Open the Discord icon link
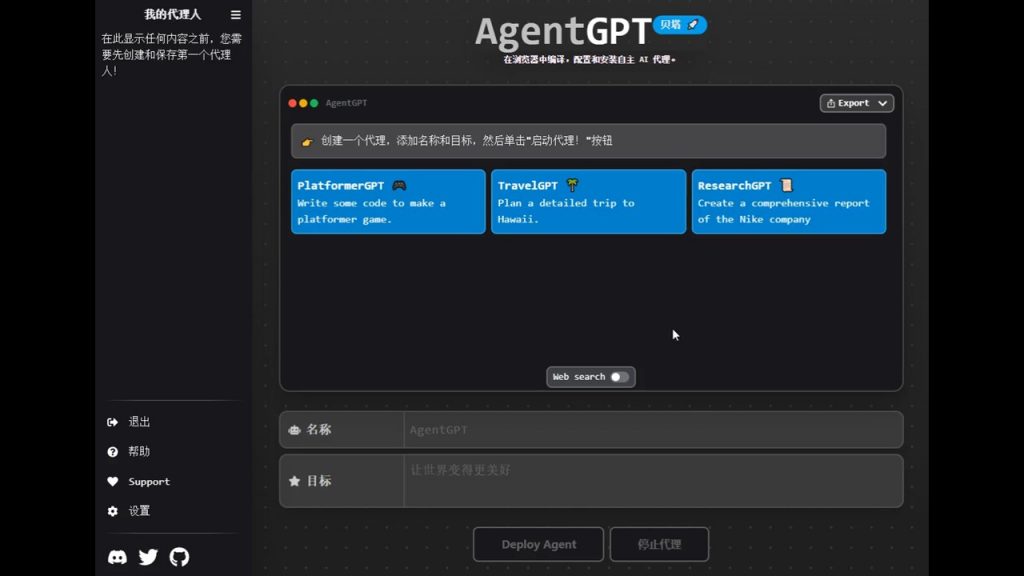 118,557
